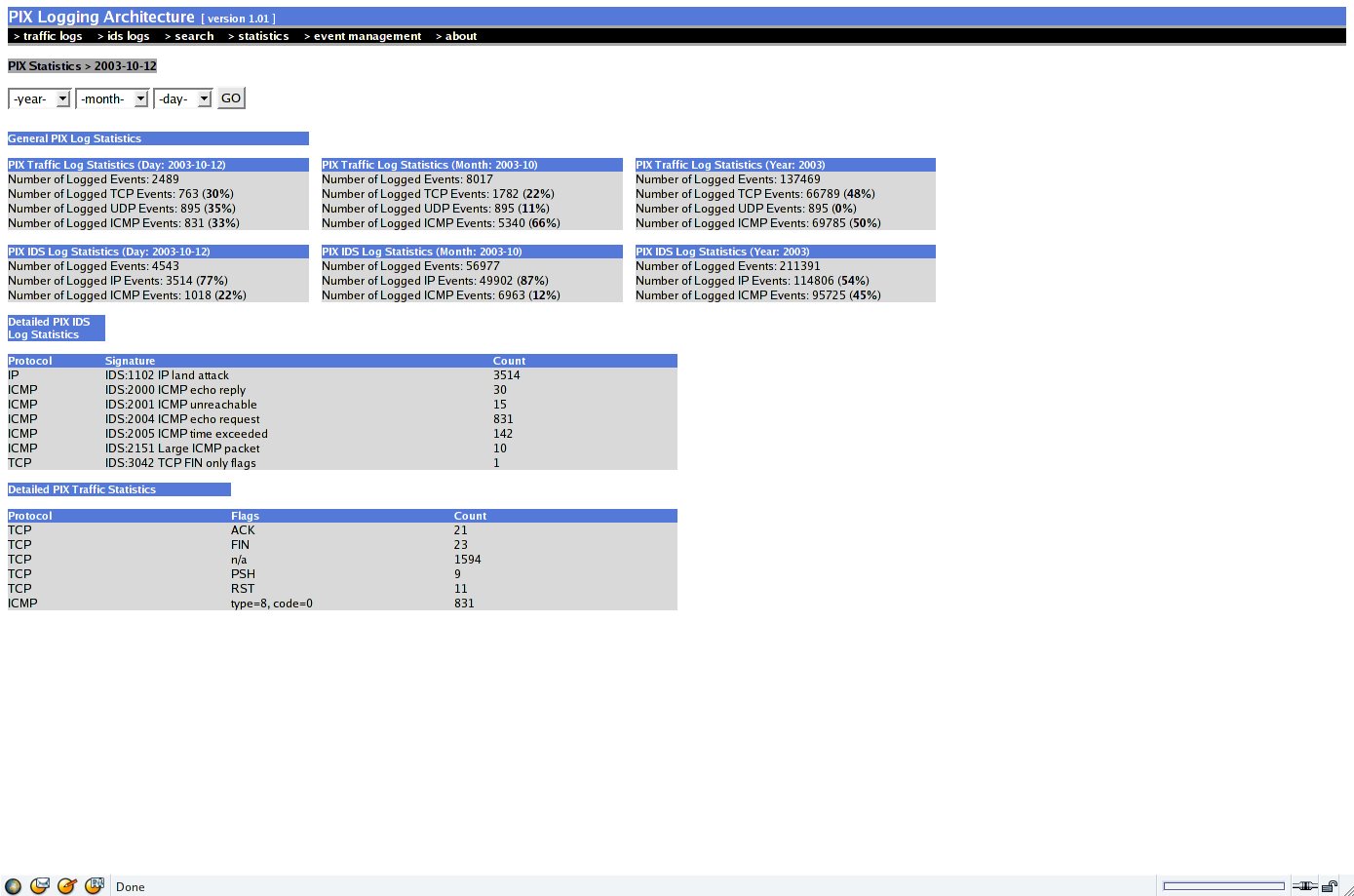Open the statistics menu item
This screenshot has width=1354, height=896.
tap(258, 36)
